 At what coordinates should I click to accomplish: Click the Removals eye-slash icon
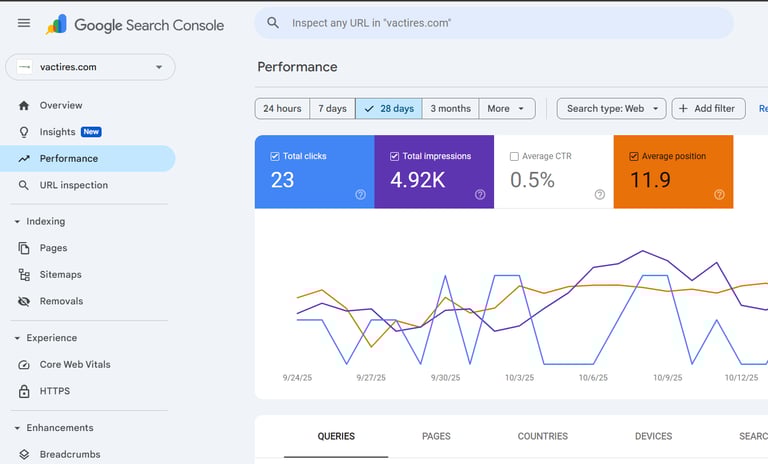point(24,301)
